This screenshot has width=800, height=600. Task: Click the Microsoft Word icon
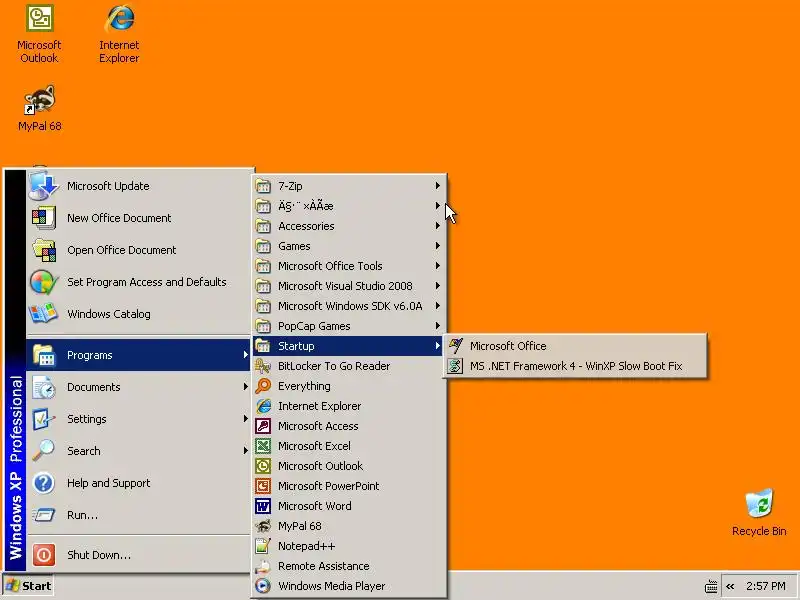point(263,506)
